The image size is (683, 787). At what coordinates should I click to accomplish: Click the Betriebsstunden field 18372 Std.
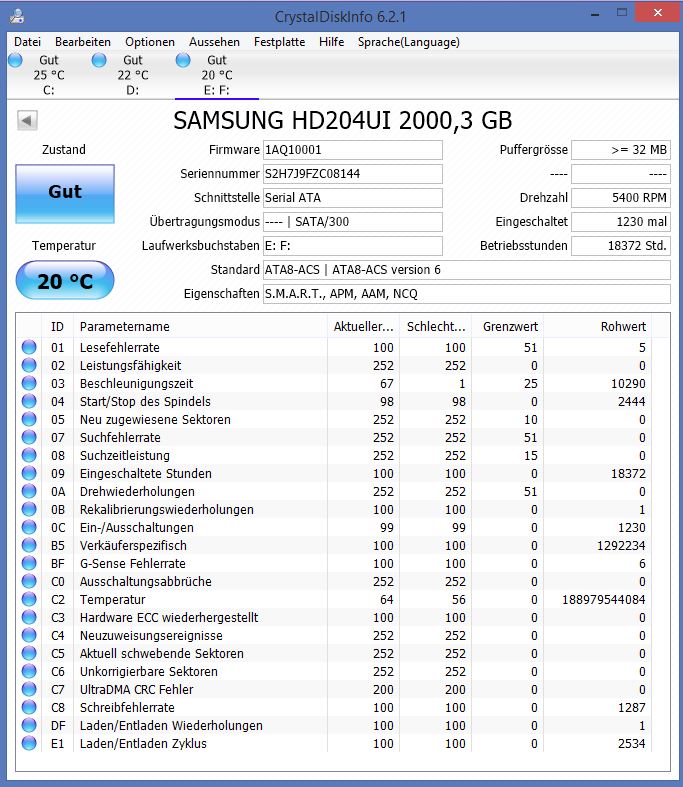[x=621, y=246]
